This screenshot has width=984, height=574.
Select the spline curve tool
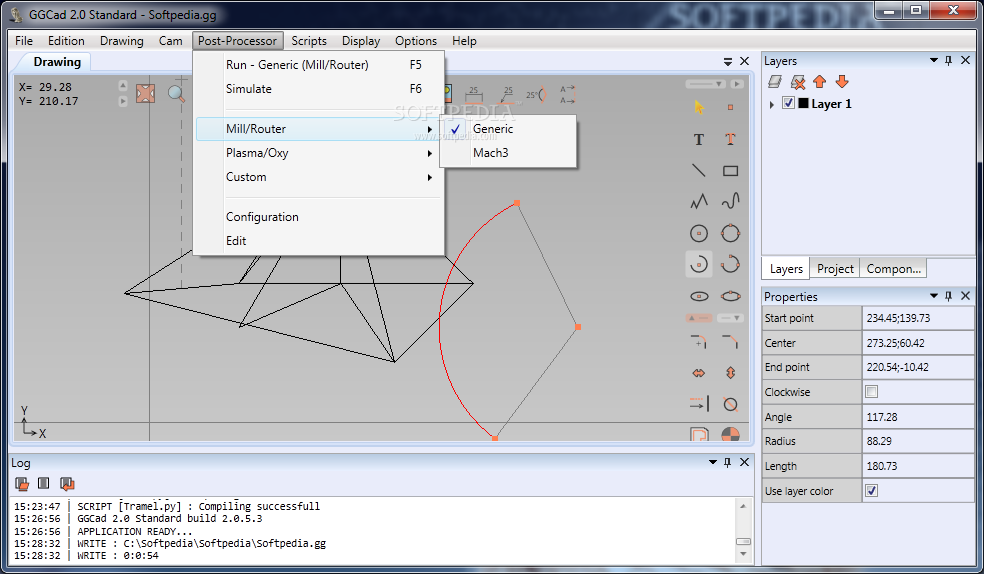730,201
